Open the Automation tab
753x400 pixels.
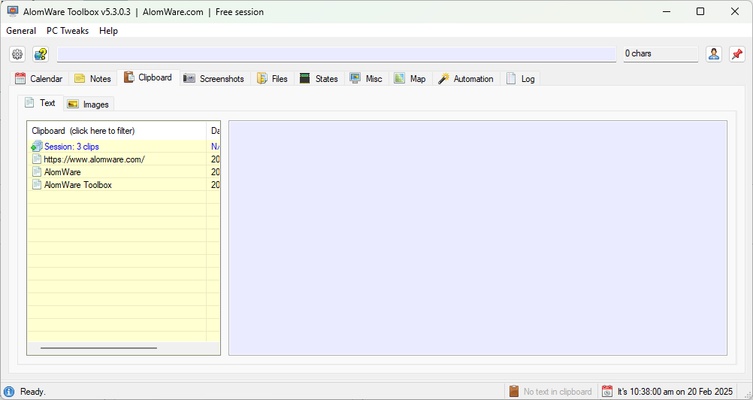click(x=466, y=79)
